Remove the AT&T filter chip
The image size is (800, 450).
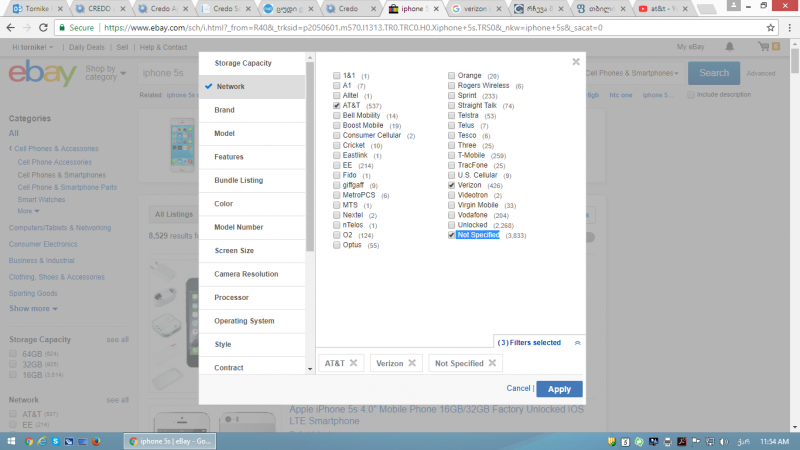click(353, 363)
